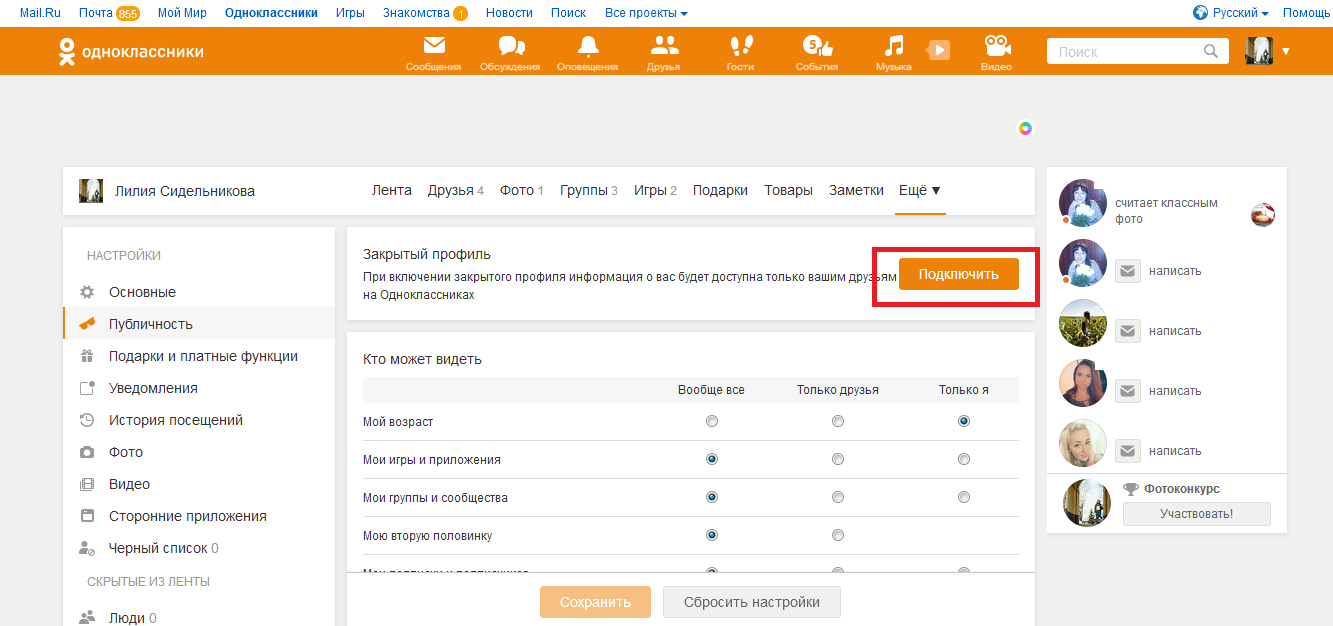Switch to the Лента tab
Viewport: 1333px width, 626px height.
(x=391, y=191)
